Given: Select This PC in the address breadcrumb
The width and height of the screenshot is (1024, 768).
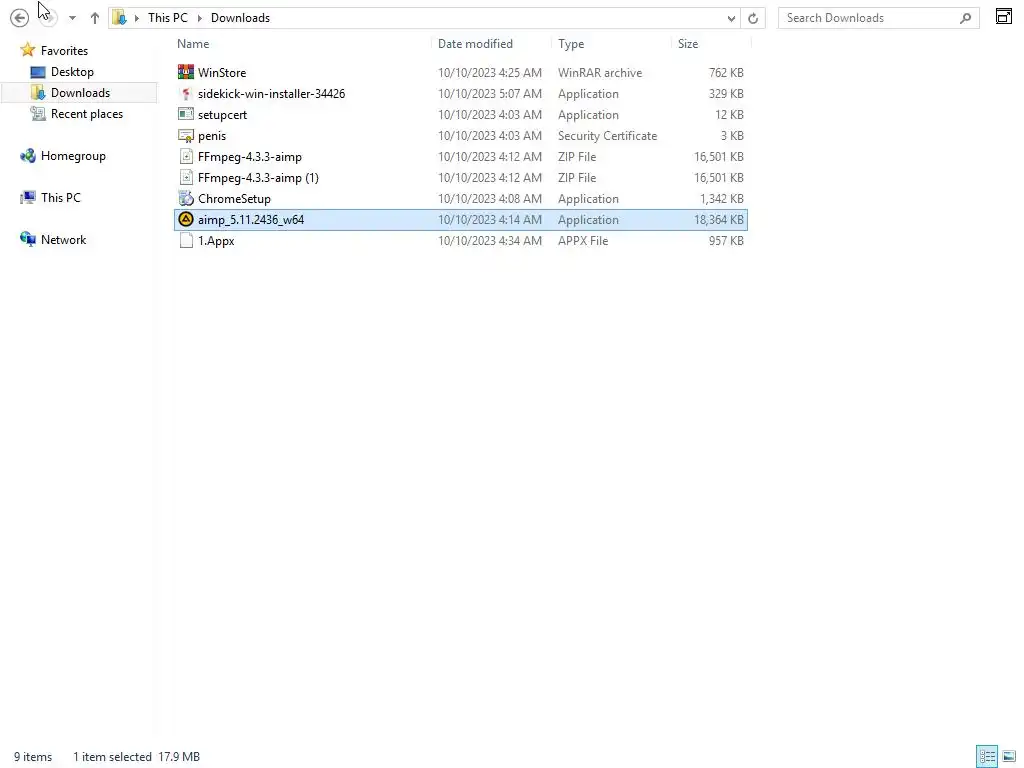Looking at the screenshot, I should coord(168,18).
